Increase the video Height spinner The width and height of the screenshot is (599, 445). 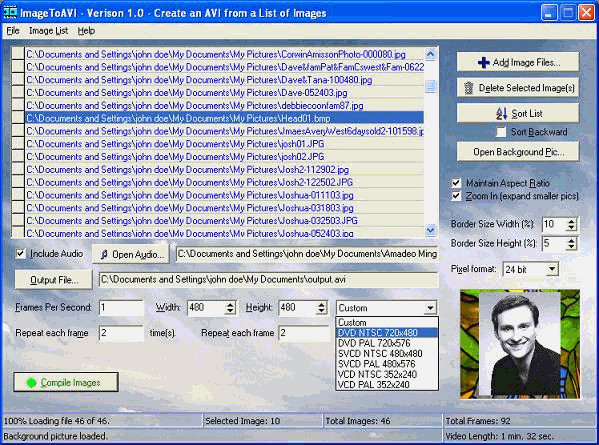pyautogui.click(x=322, y=305)
